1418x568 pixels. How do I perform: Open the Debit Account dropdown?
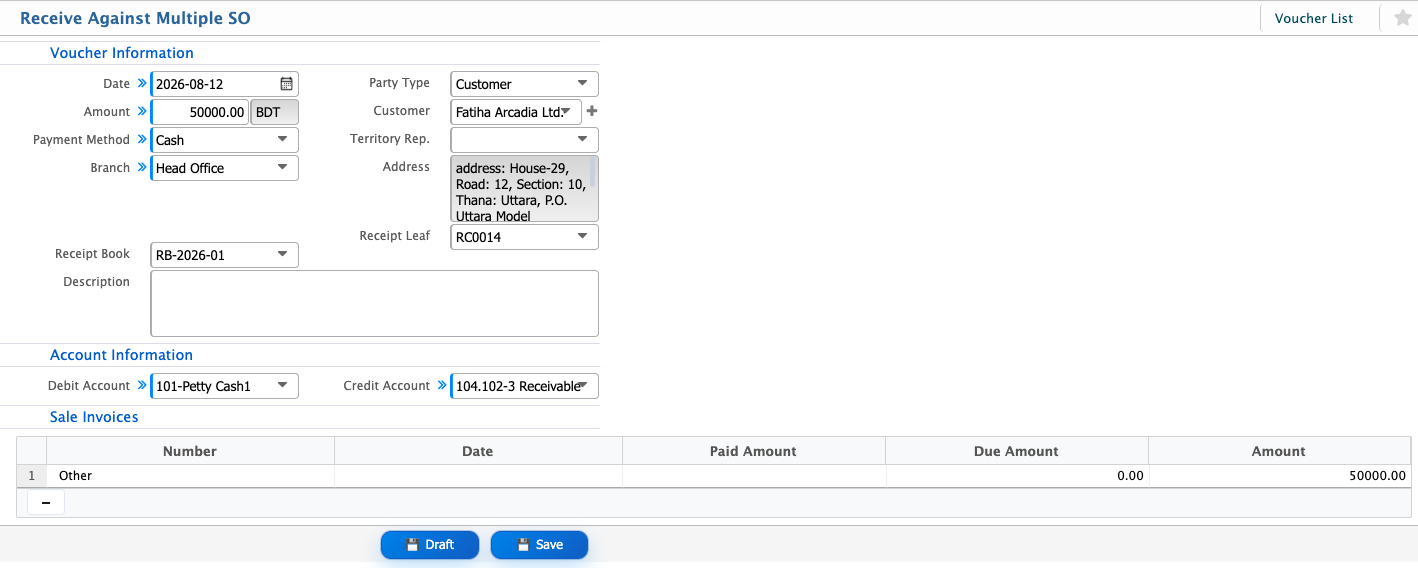(224, 386)
